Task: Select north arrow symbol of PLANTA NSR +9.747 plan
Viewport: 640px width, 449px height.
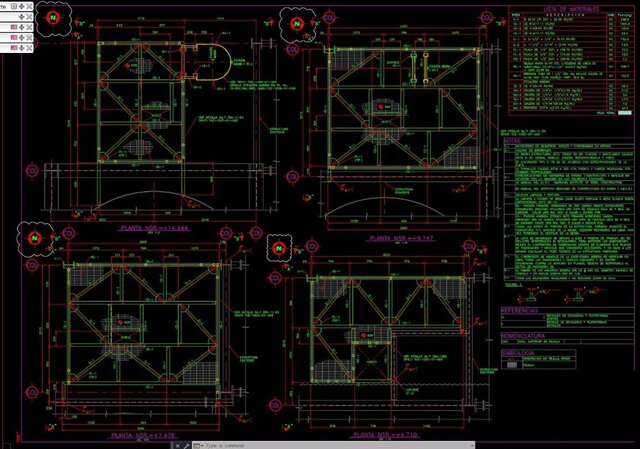Action: point(297,24)
